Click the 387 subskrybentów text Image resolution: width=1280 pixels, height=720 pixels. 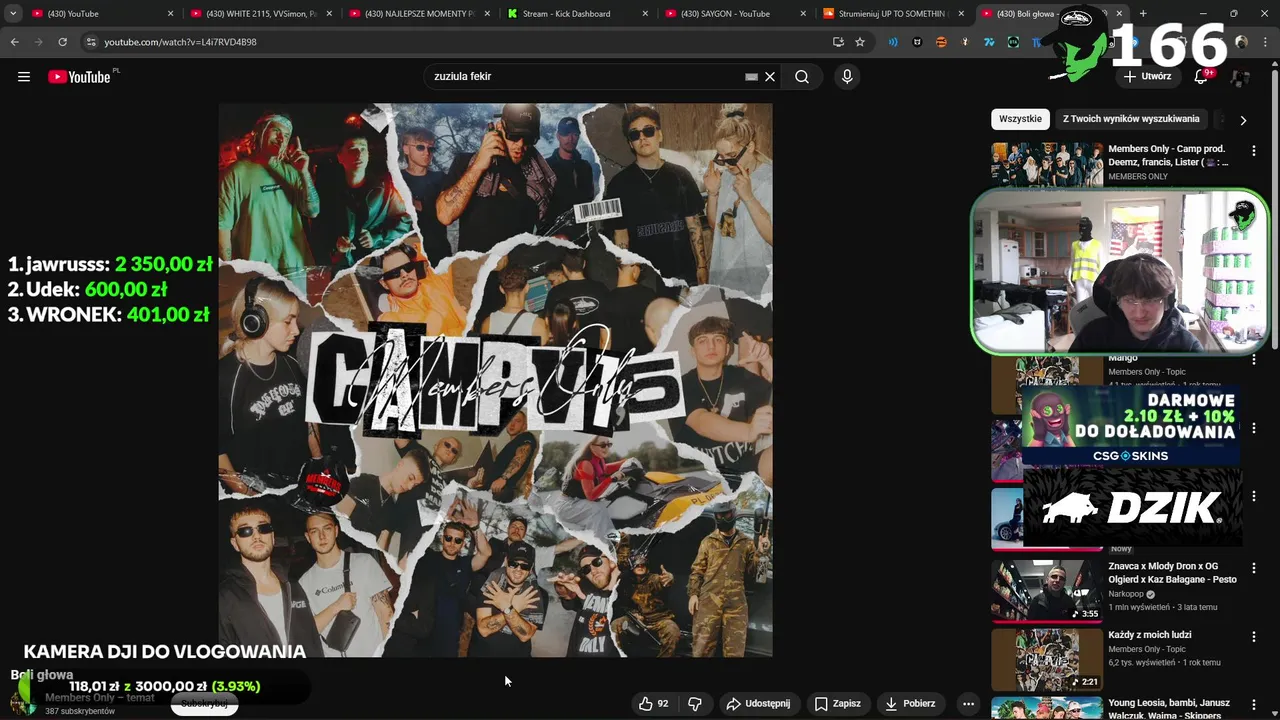click(80, 711)
